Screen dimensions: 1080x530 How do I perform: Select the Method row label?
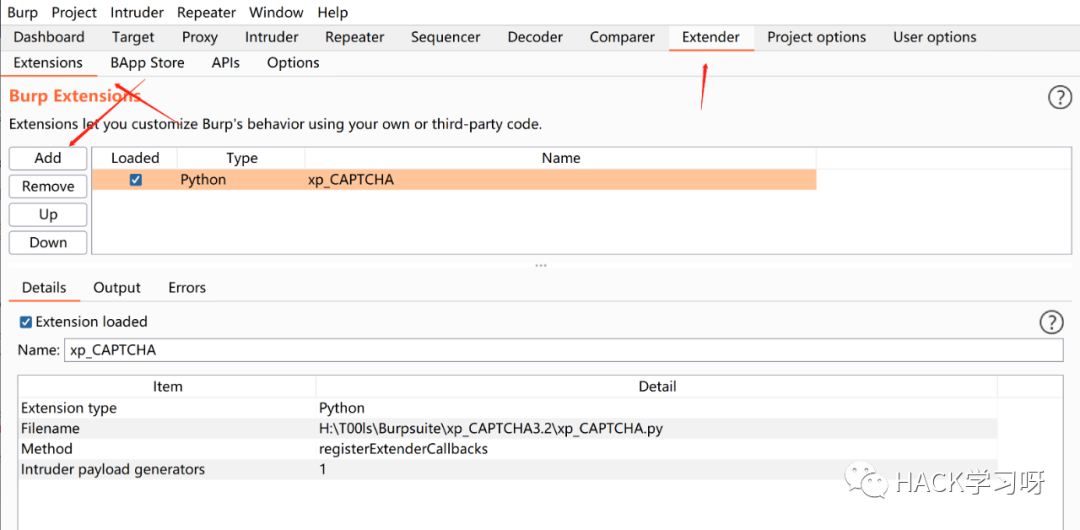coord(47,449)
